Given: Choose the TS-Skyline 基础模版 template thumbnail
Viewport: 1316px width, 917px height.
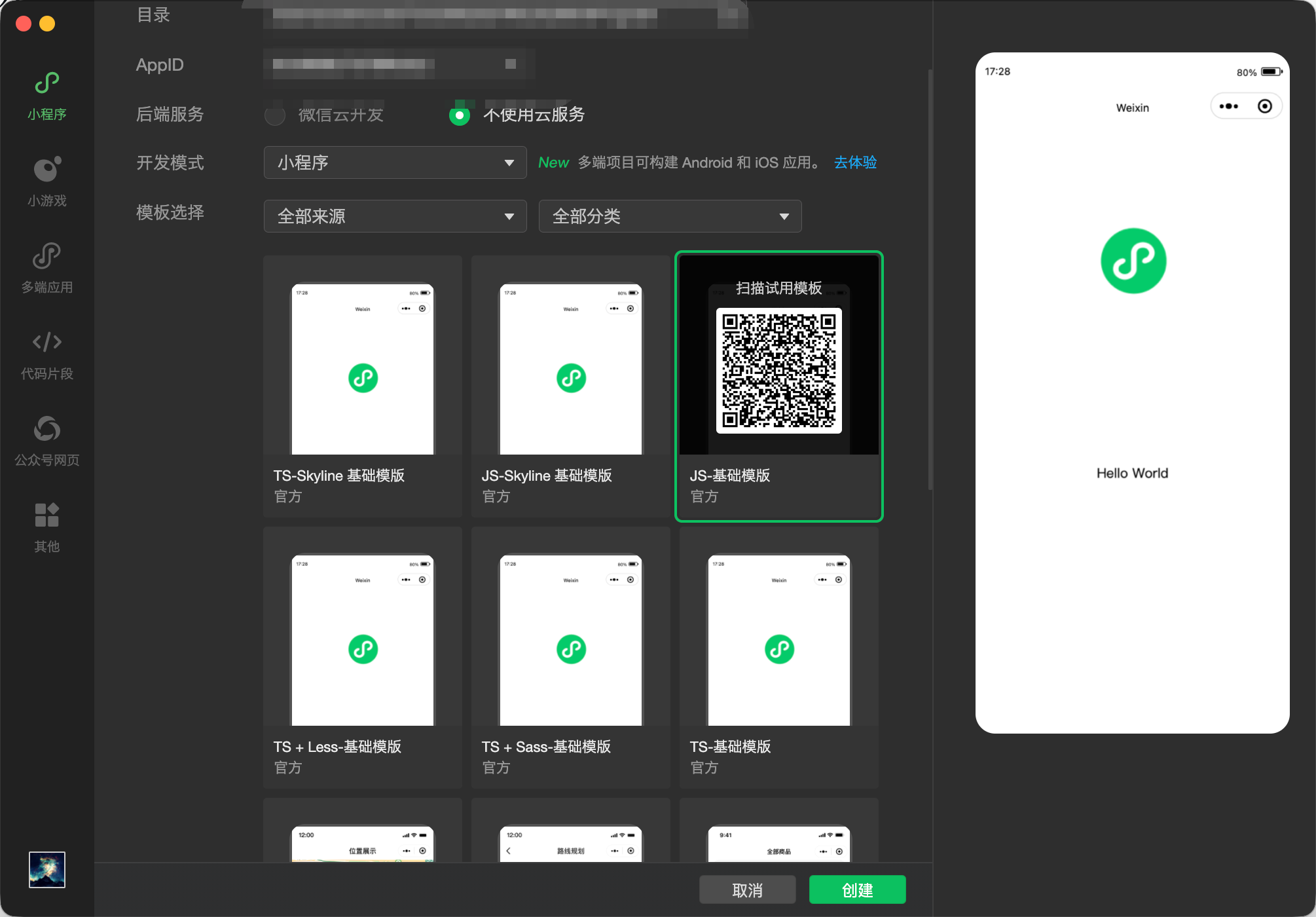Looking at the screenshot, I should pyautogui.click(x=363, y=370).
